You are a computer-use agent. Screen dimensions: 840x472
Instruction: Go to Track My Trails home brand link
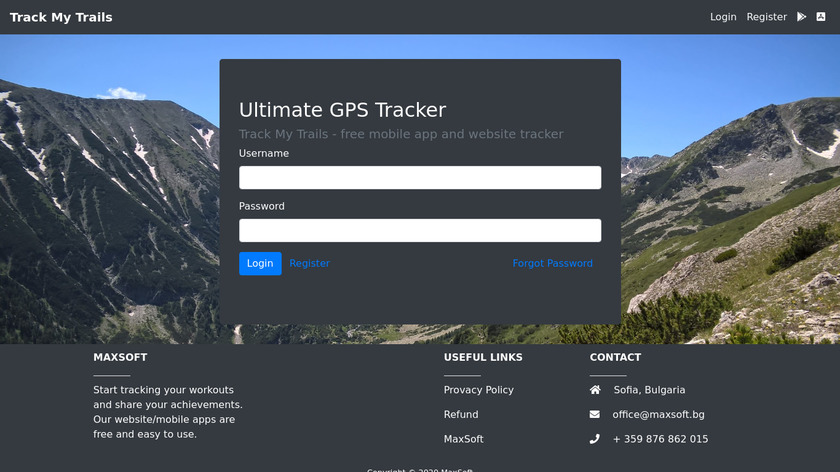[61, 17]
